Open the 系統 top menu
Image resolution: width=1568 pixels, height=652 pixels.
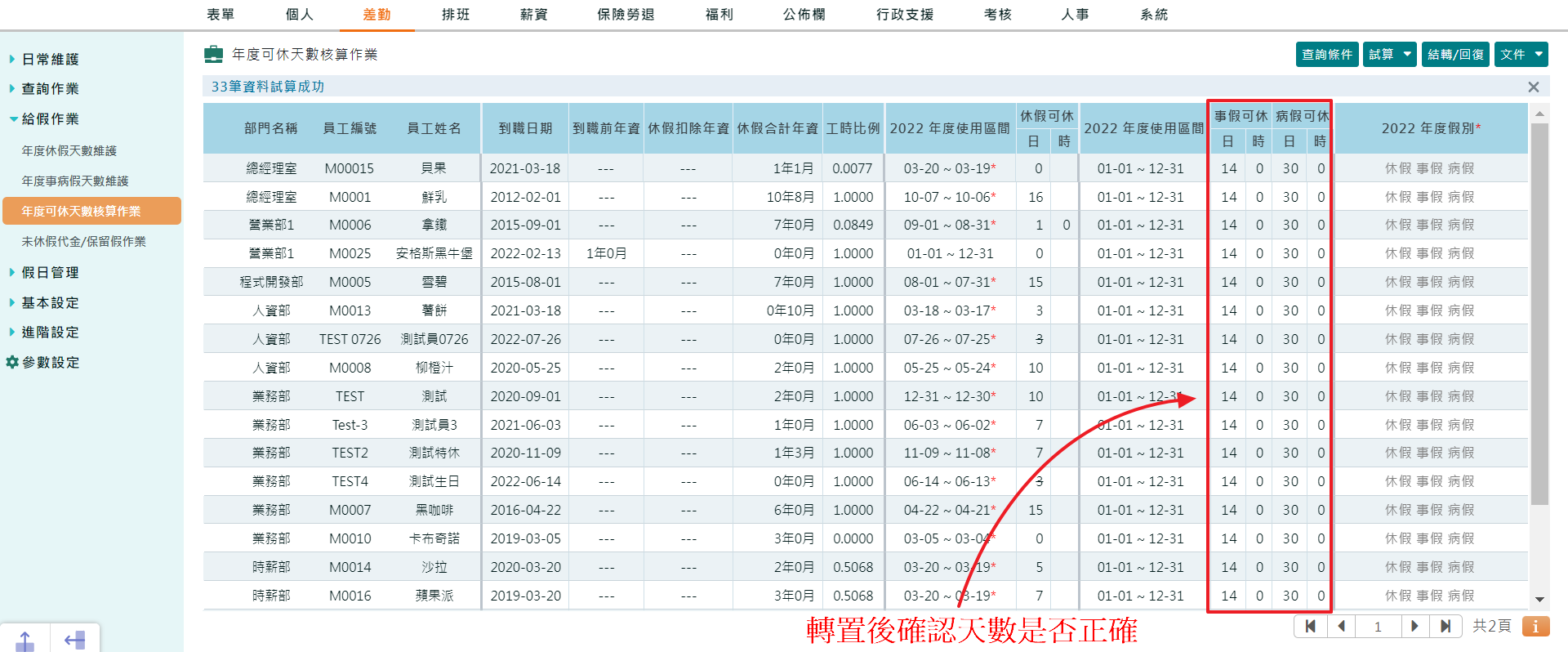tap(1154, 15)
